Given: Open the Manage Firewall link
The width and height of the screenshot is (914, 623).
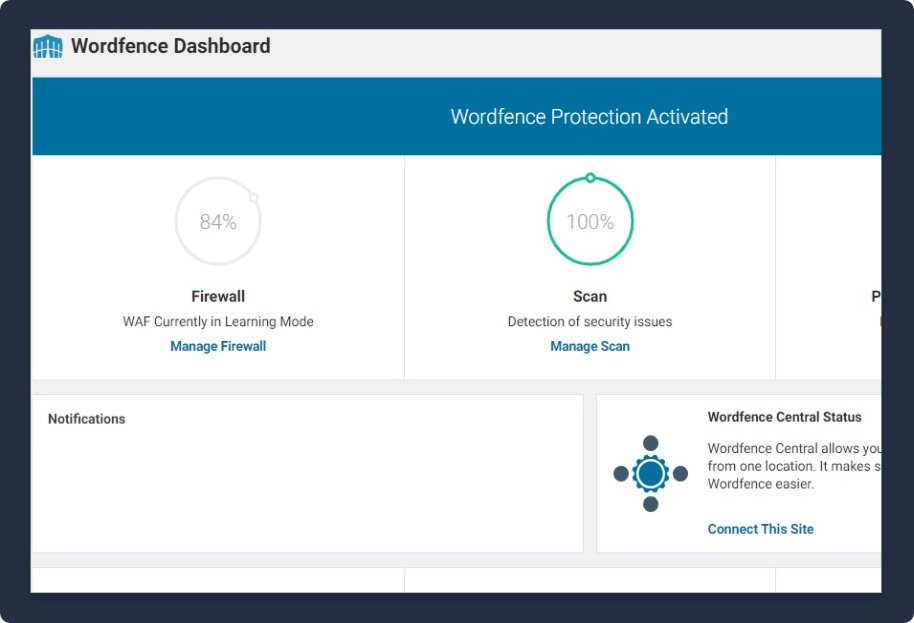Looking at the screenshot, I should pyautogui.click(x=218, y=346).
